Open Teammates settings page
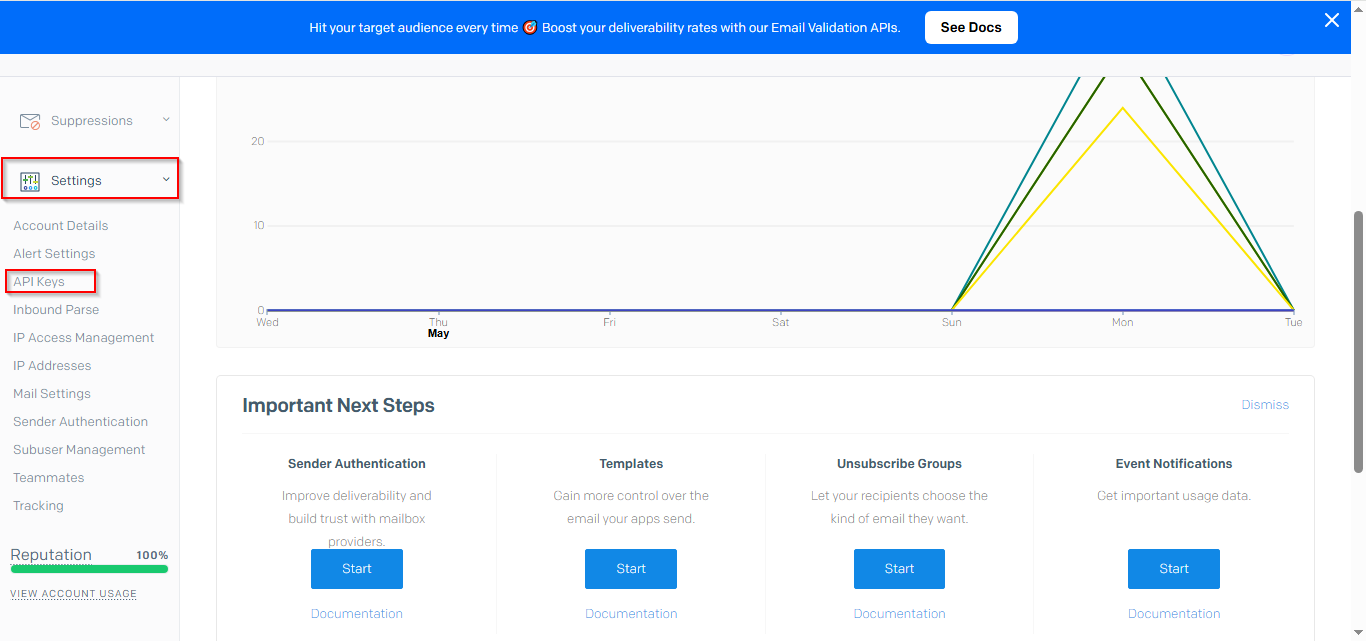The height and width of the screenshot is (641, 1366). coord(49,478)
